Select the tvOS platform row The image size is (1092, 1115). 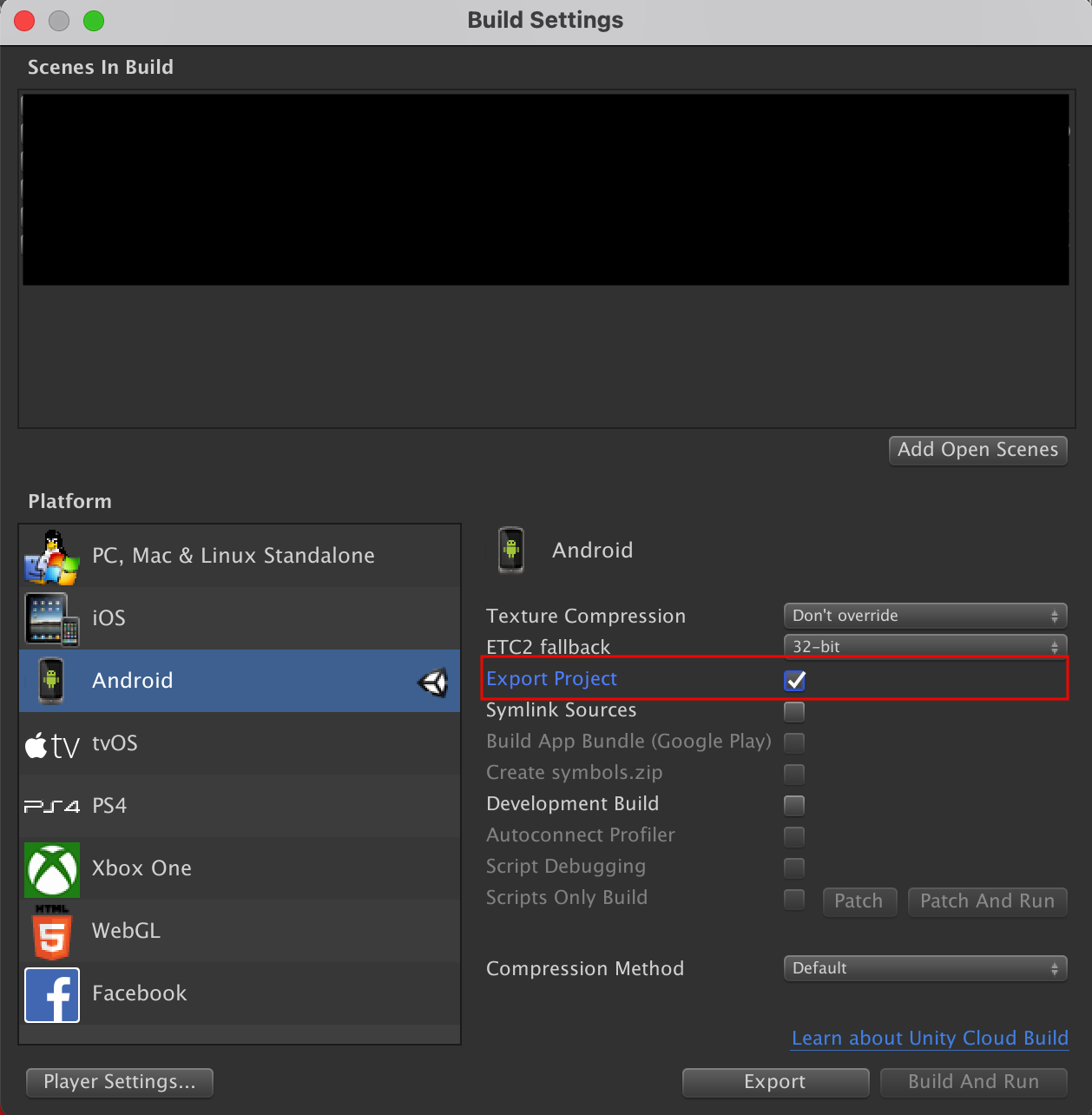point(240,743)
